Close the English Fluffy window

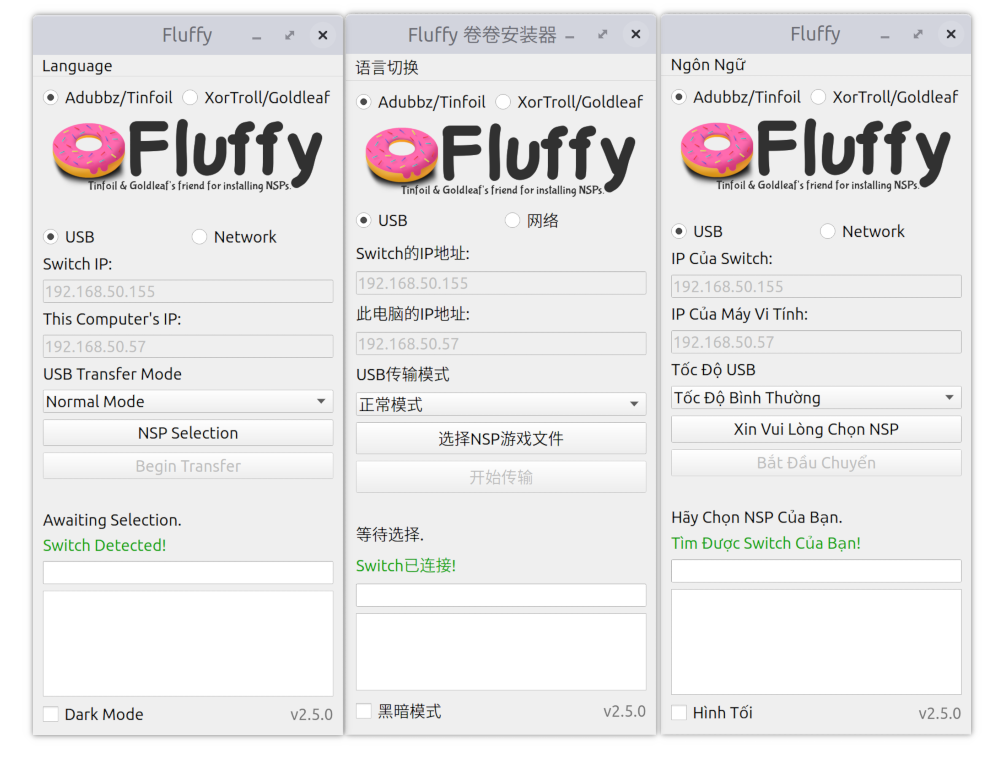(323, 35)
